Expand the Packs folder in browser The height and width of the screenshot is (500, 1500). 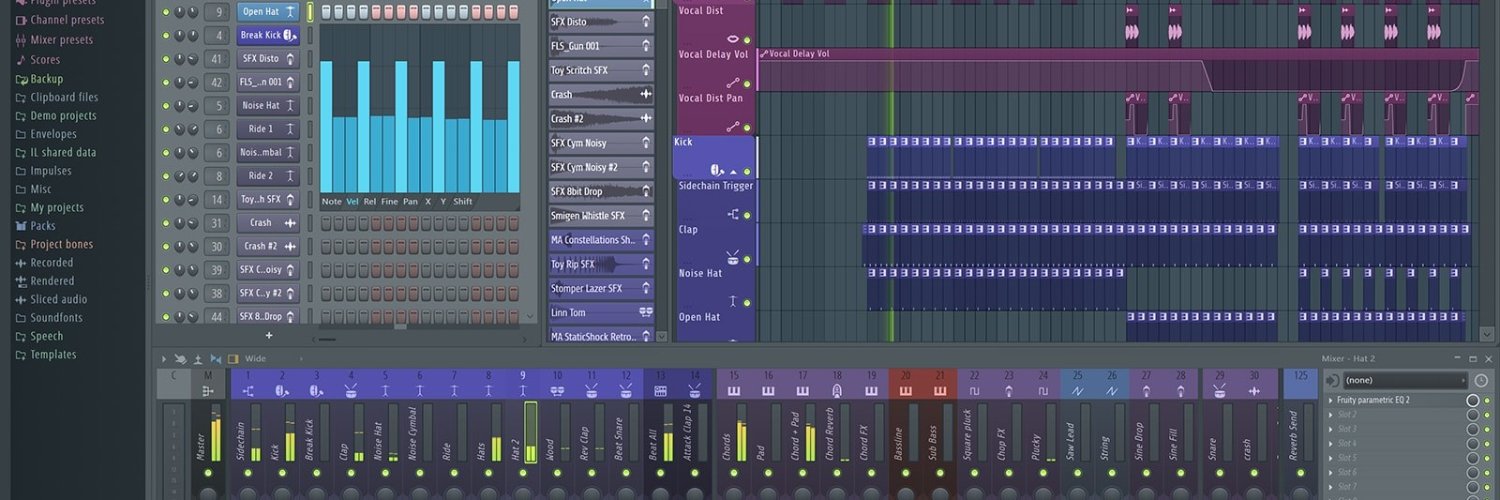click(x=36, y=226)
